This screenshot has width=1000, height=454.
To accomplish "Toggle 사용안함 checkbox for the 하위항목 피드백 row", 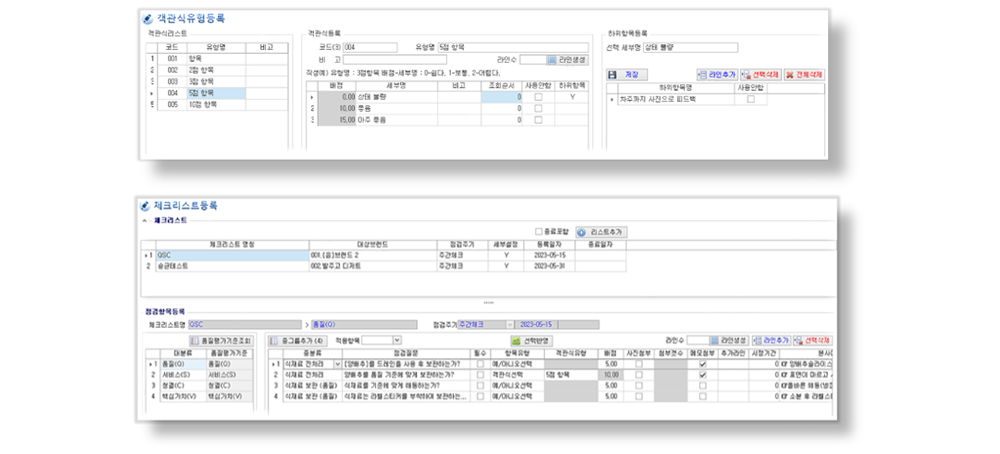I will 751,99.
